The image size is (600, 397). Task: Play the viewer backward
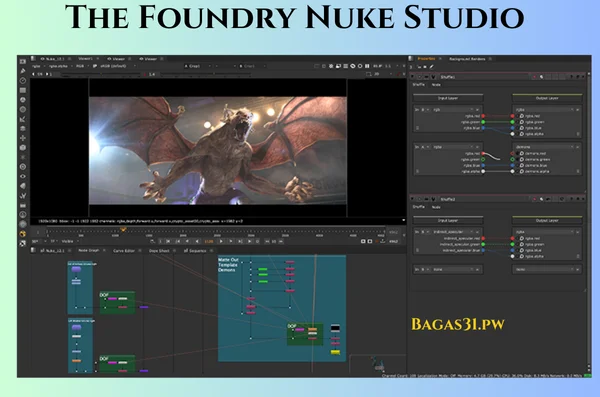point(197,241)
